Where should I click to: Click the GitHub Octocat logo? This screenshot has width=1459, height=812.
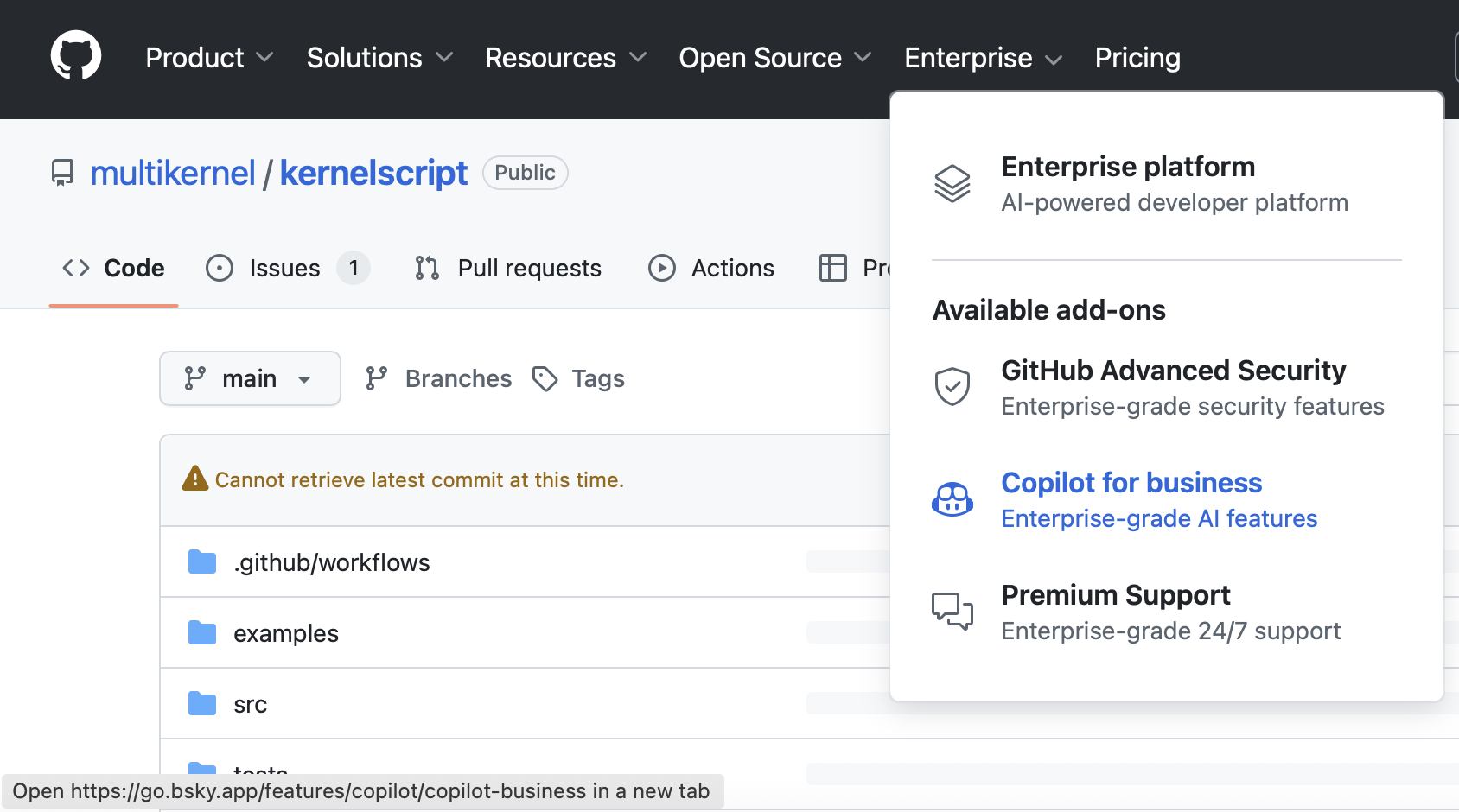click(x=76, y=56)
